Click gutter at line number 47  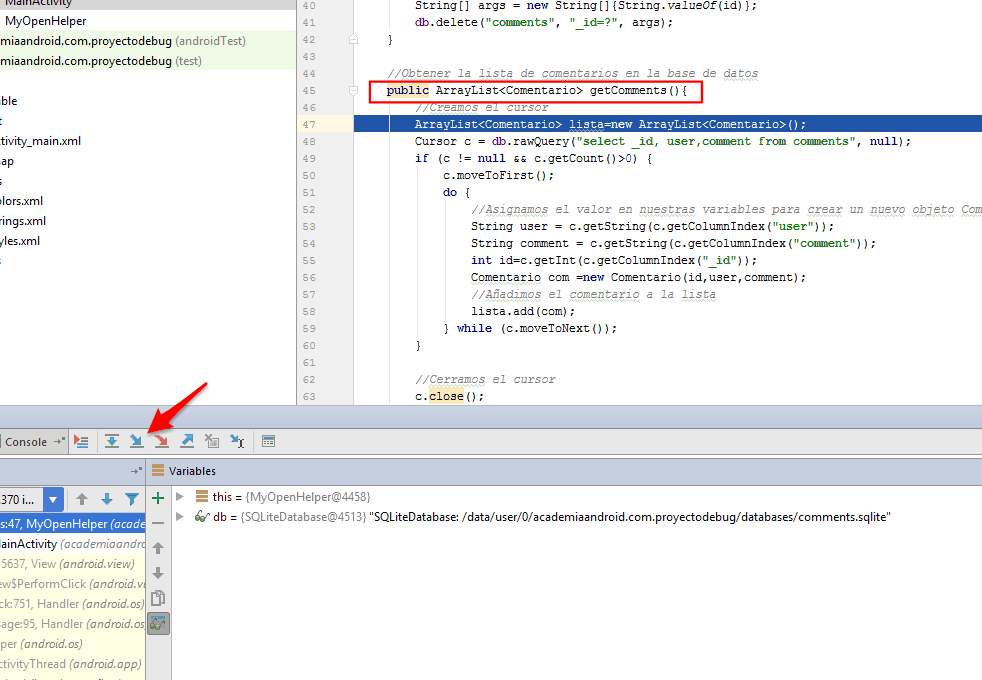pos(309,124)
